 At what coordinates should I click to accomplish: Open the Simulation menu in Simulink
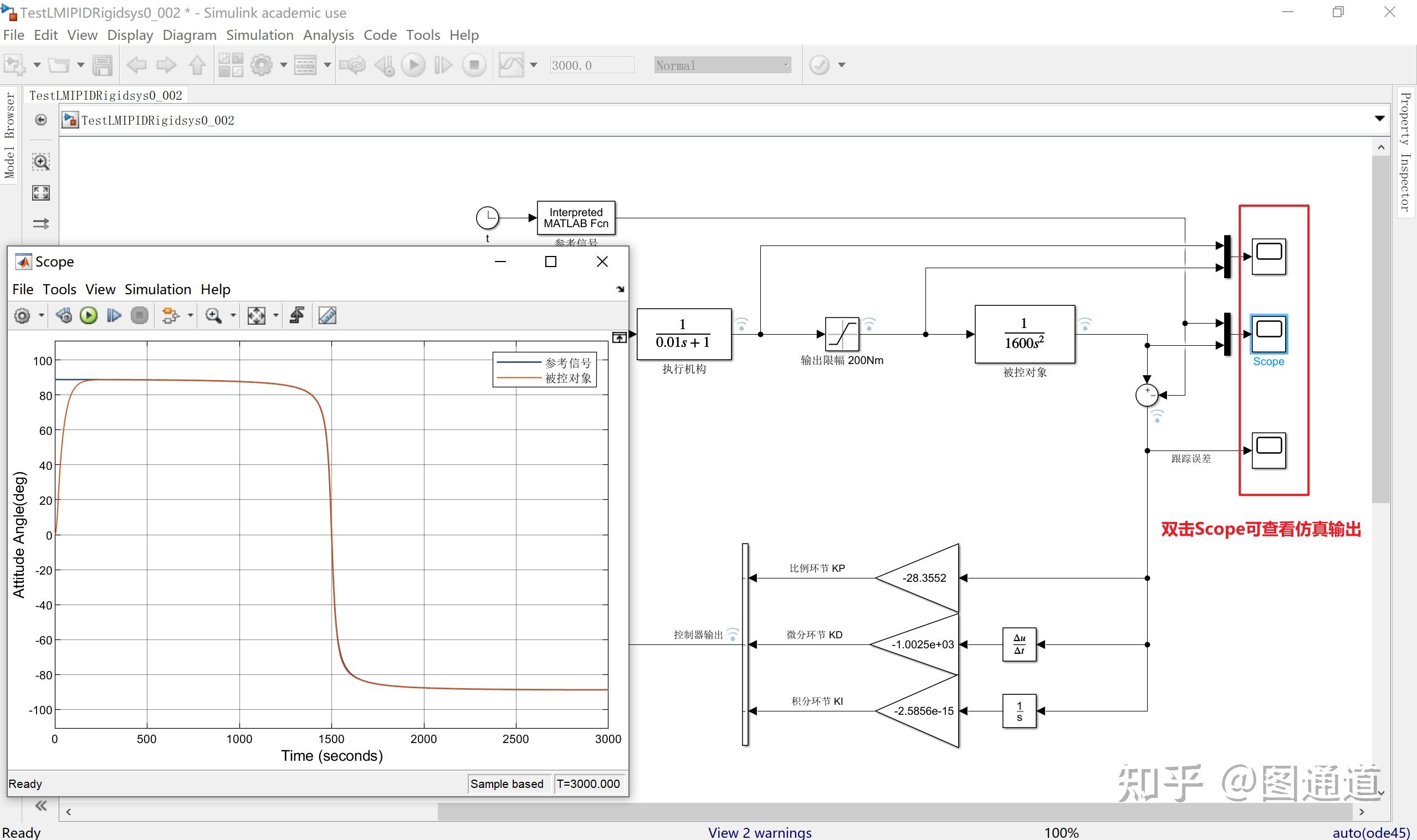(x=260, y=35)
